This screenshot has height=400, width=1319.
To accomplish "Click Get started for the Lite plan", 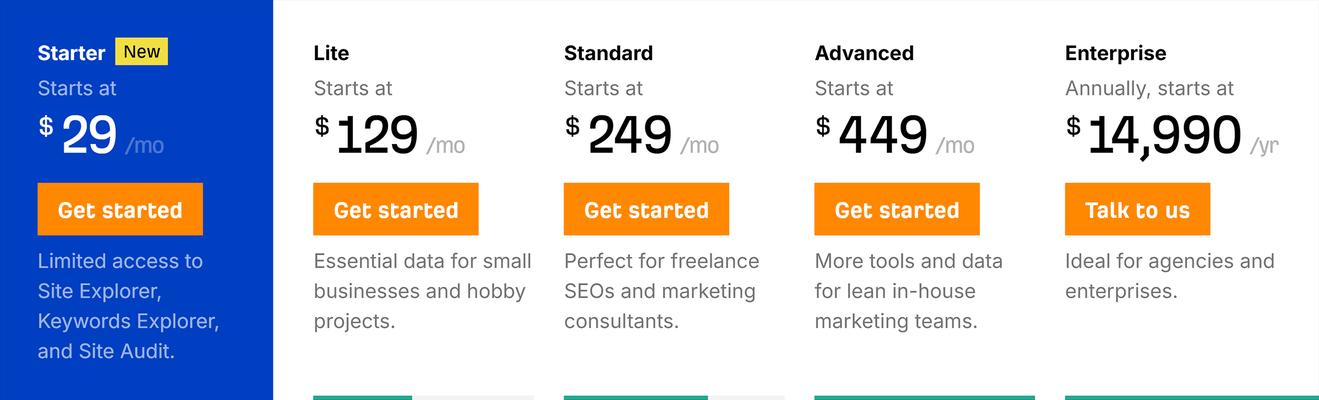I will pos(396,209).
